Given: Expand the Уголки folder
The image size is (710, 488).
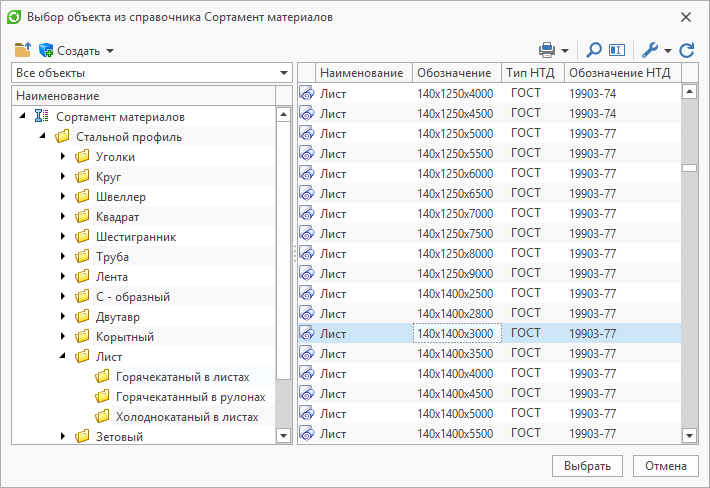Looking at the screenshot, I should [x=63, y=156].
